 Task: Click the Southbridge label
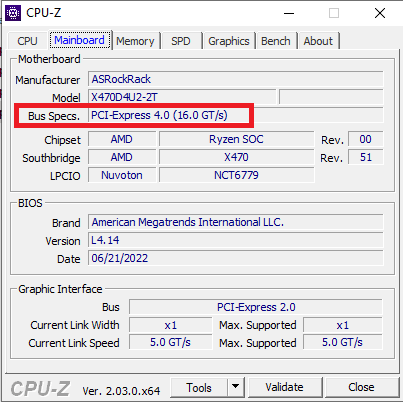click(51, 158)
